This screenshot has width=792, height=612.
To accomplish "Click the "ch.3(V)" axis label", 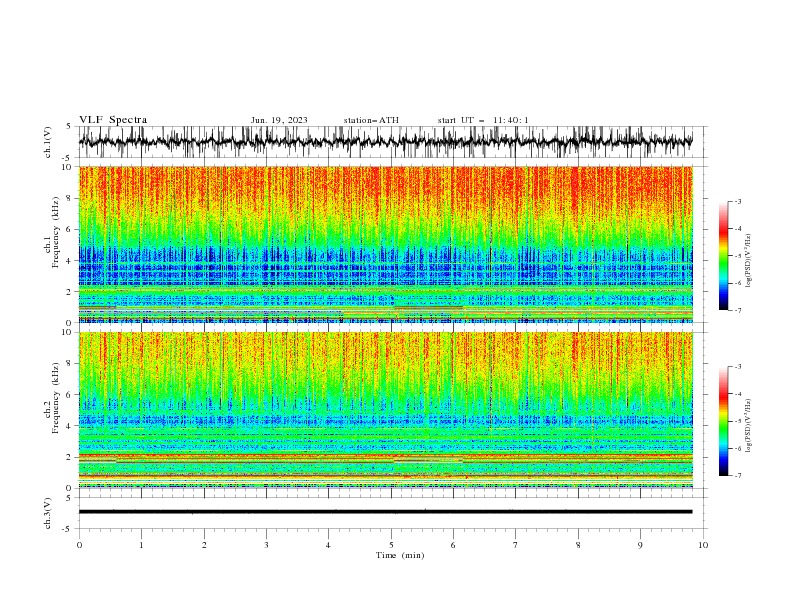I will tap(48, 513).
